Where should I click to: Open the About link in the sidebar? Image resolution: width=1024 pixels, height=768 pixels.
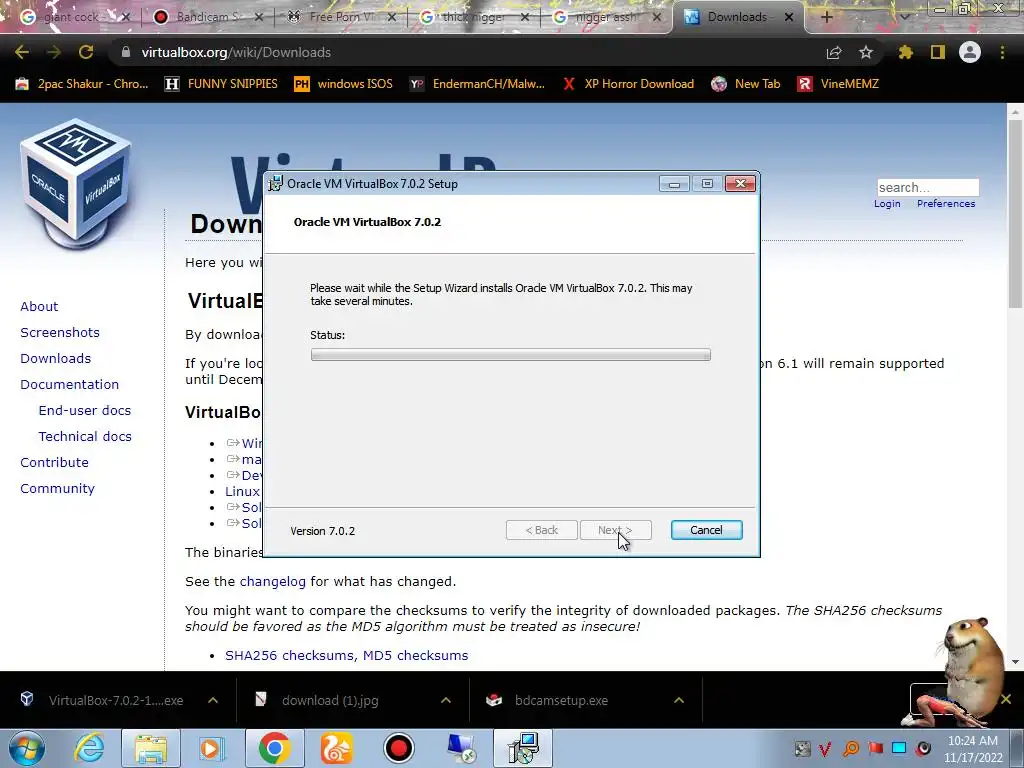pos(39,306)
